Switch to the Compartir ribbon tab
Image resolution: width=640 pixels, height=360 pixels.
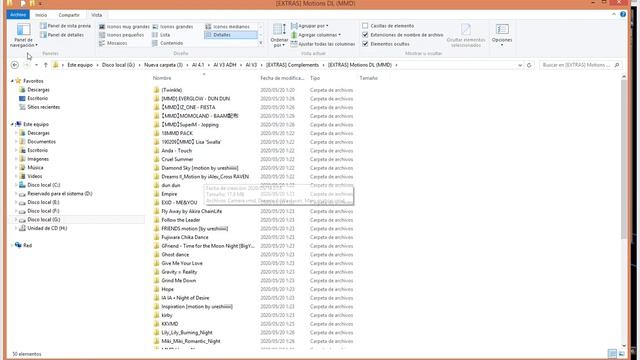tap(69, 15)
